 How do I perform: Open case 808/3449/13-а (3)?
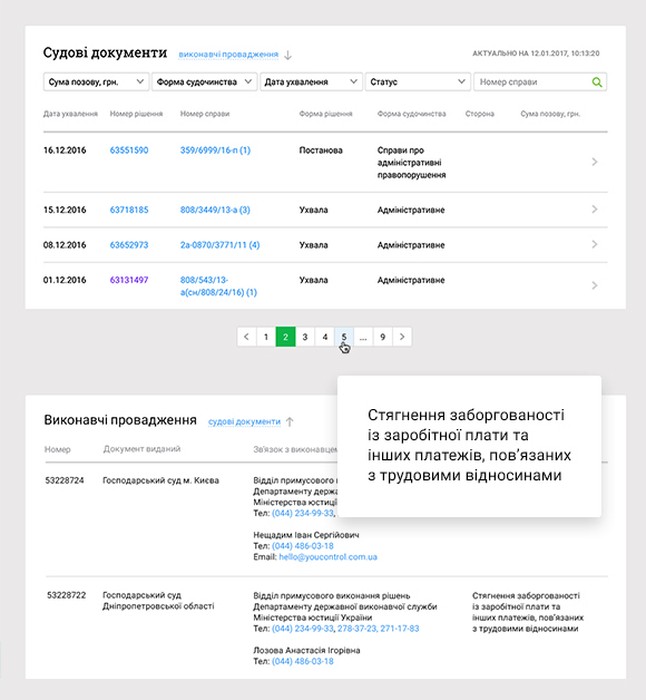(215, 210)
